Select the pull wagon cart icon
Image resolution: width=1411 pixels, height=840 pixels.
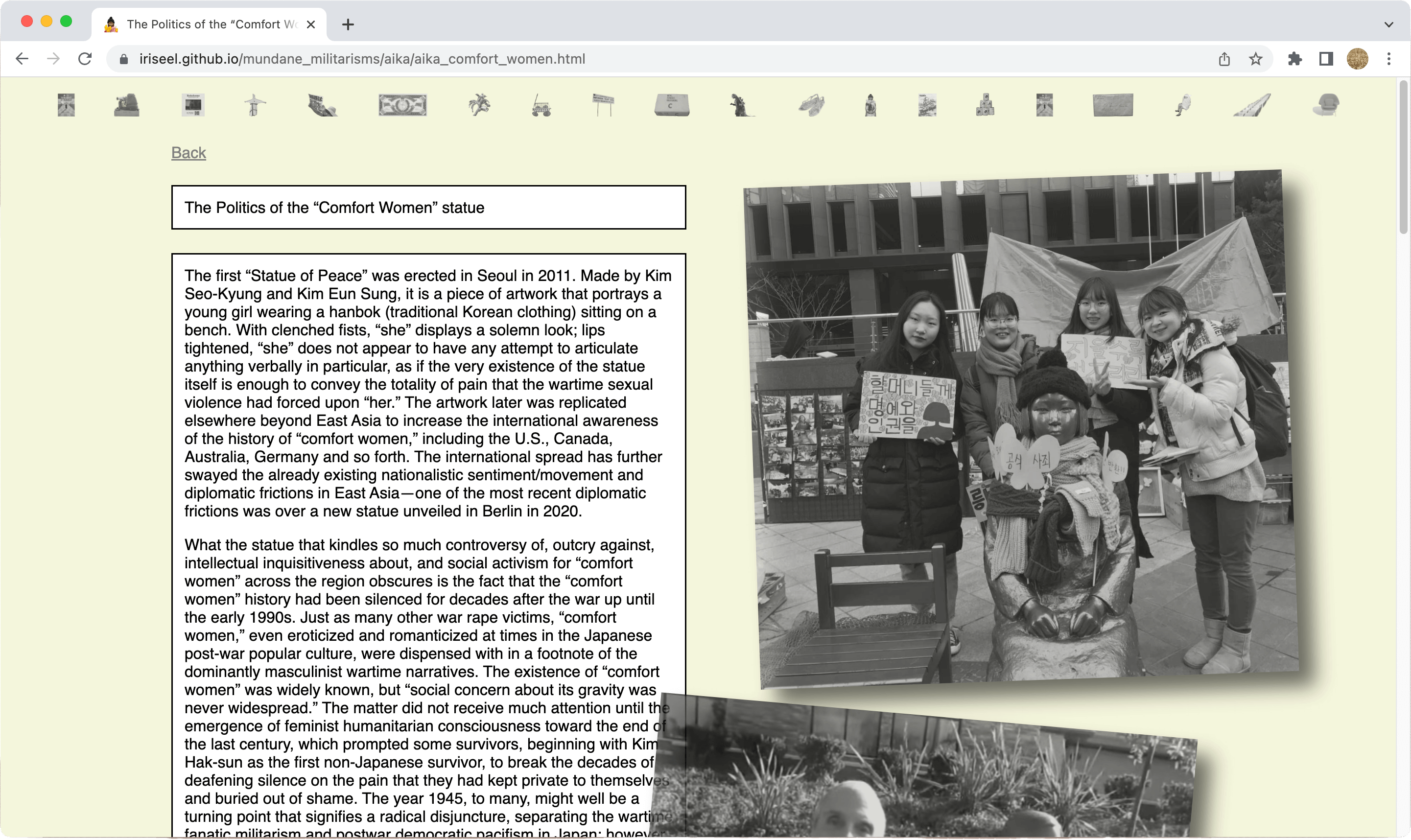pos(541,105)
